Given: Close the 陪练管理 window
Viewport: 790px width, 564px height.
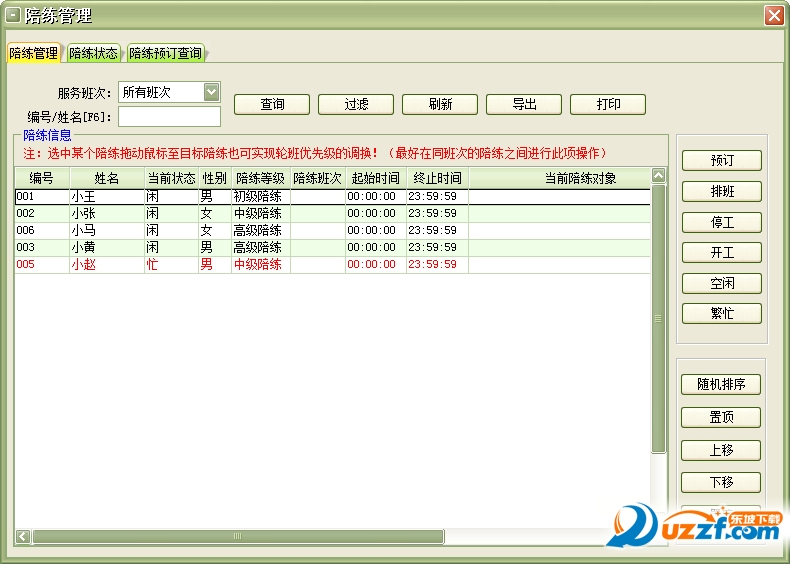Looking at the screenshot, I should [774, 15].
